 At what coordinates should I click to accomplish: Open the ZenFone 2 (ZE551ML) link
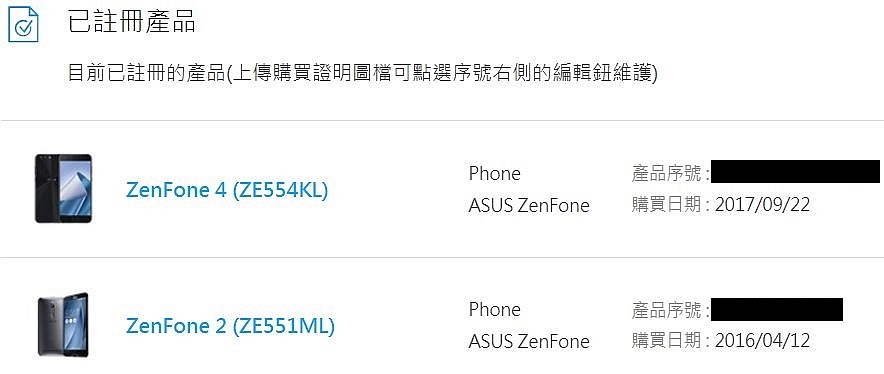pyautogui.click(x=230, y=325)
